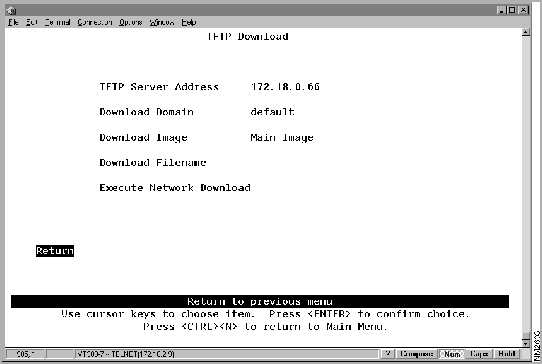Screen dimensions: 542x364
Task: Click the TFTP Download heading
Action: (248, 36)
